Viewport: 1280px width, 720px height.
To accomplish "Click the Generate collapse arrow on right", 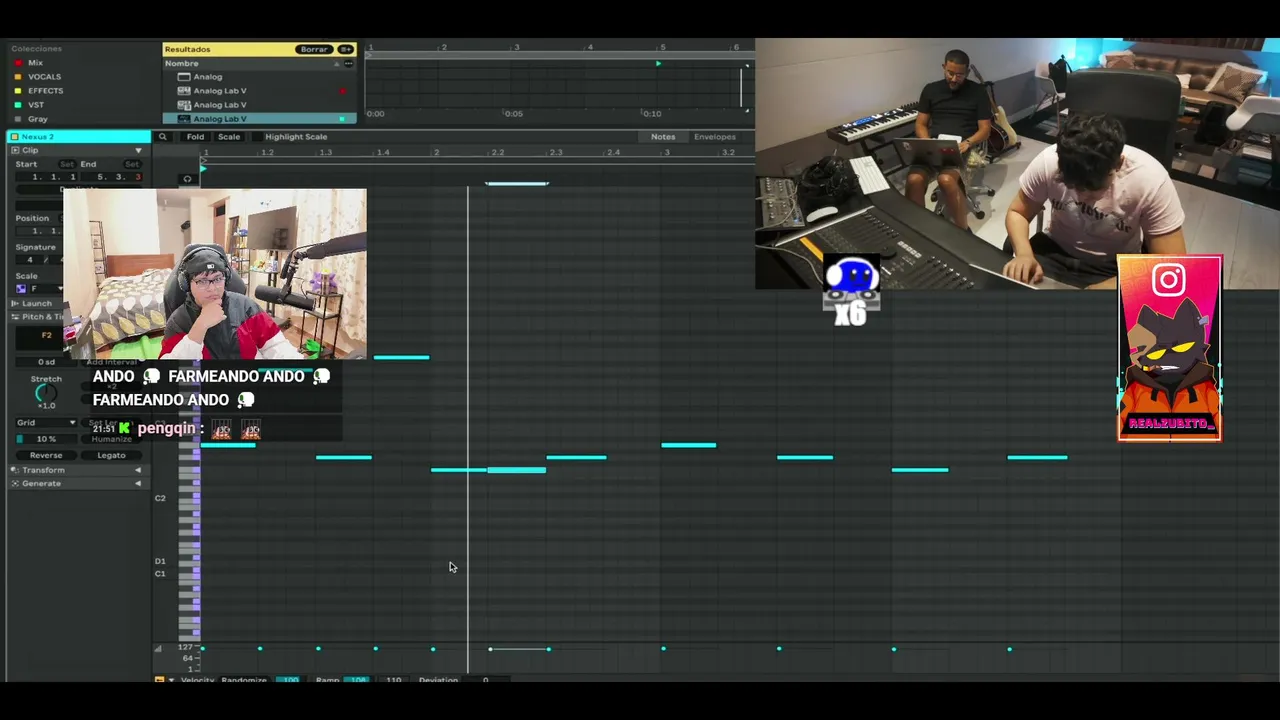I will coord(138,484).
